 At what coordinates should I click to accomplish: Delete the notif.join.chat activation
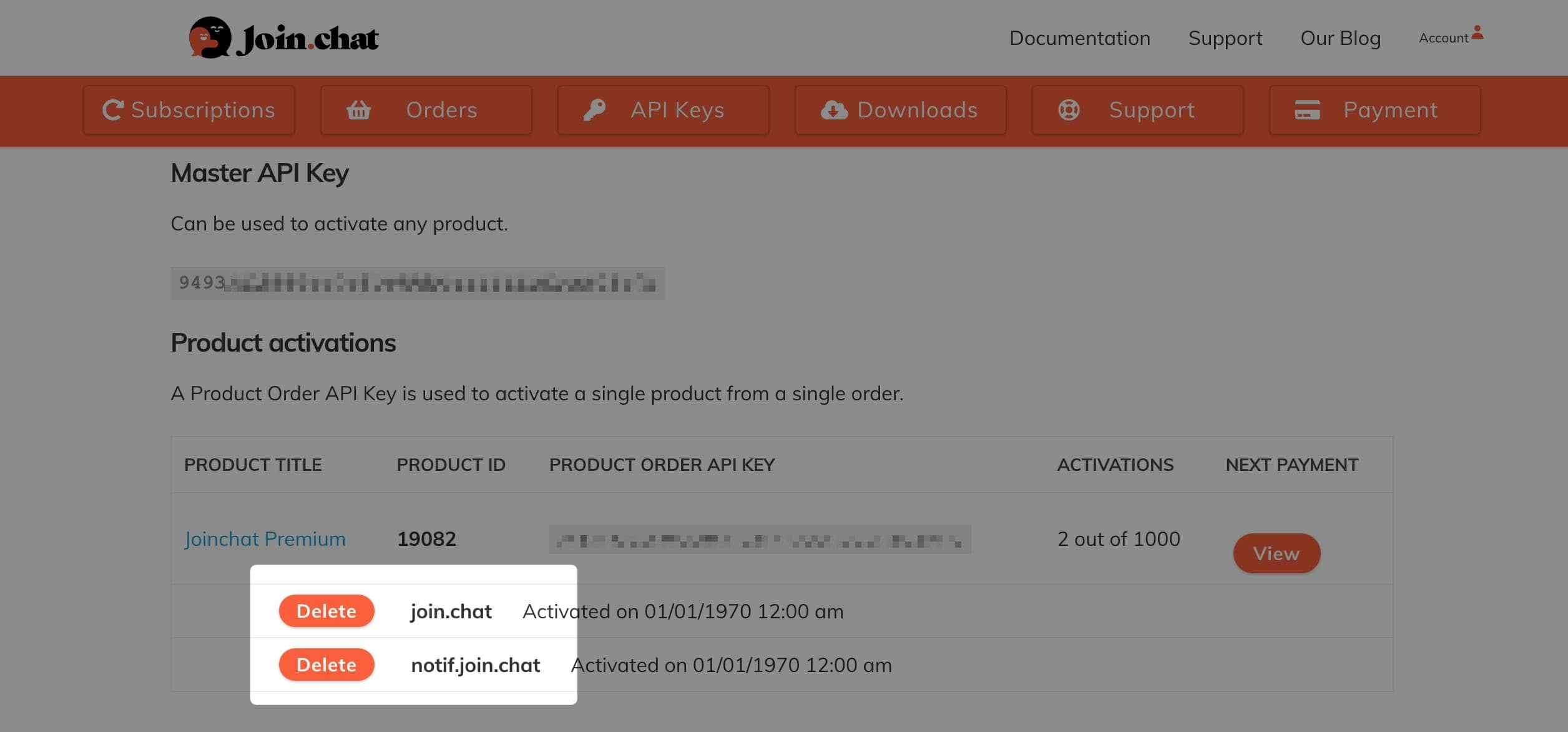pos(326,665)
